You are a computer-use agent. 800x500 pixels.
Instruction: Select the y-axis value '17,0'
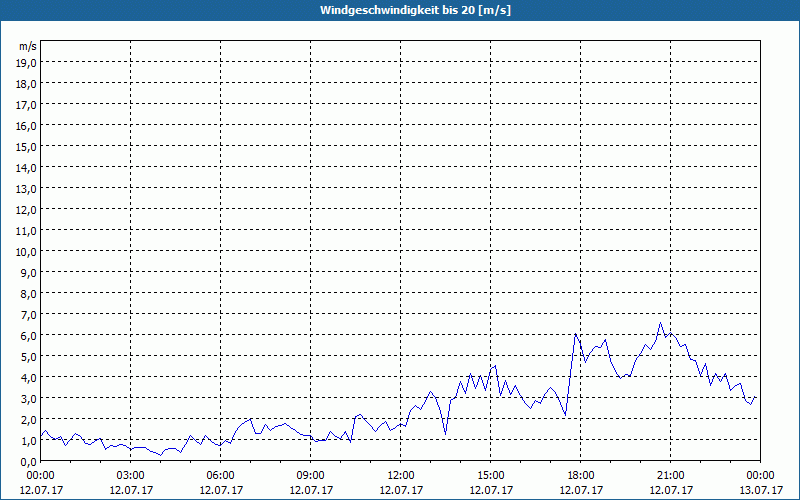tap(28, 105)
